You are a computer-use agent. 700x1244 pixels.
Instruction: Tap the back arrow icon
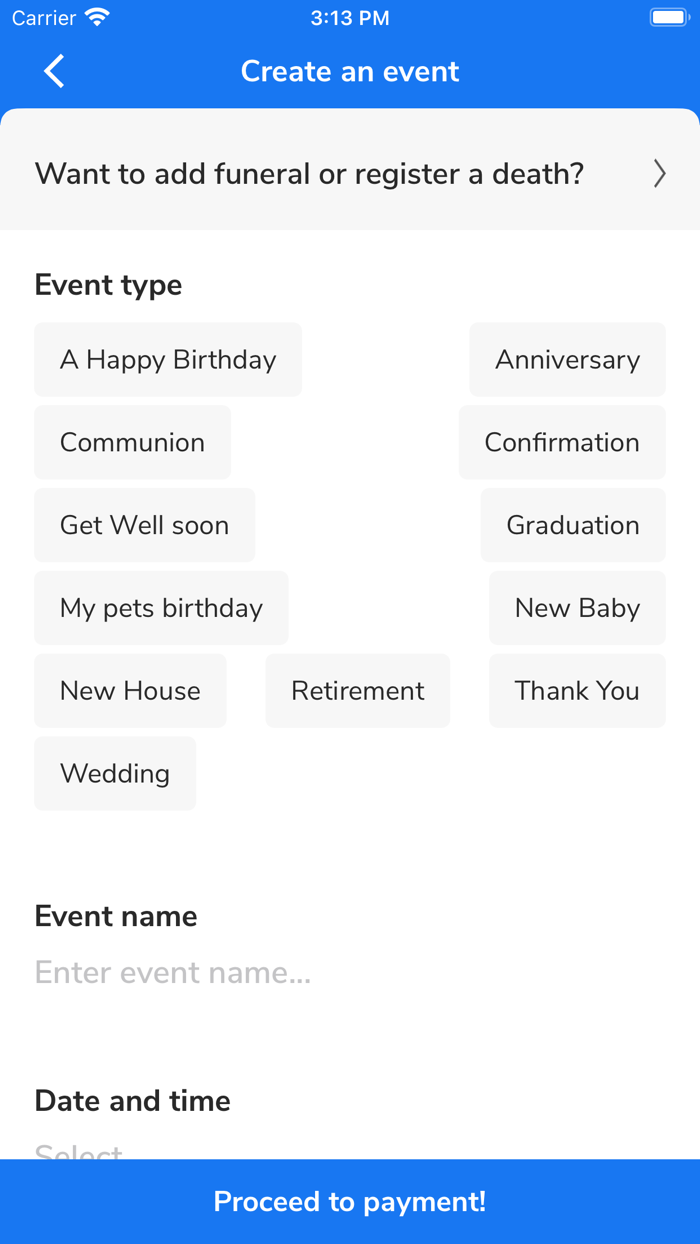coord(54,71)
